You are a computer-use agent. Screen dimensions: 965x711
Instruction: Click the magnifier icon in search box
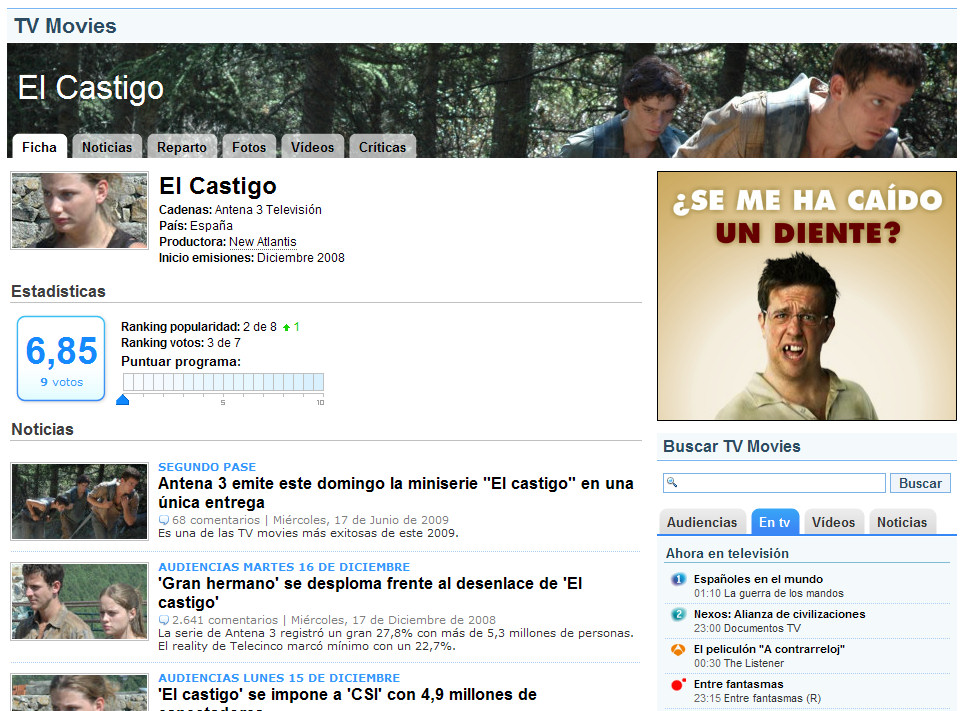pos(672,482)
